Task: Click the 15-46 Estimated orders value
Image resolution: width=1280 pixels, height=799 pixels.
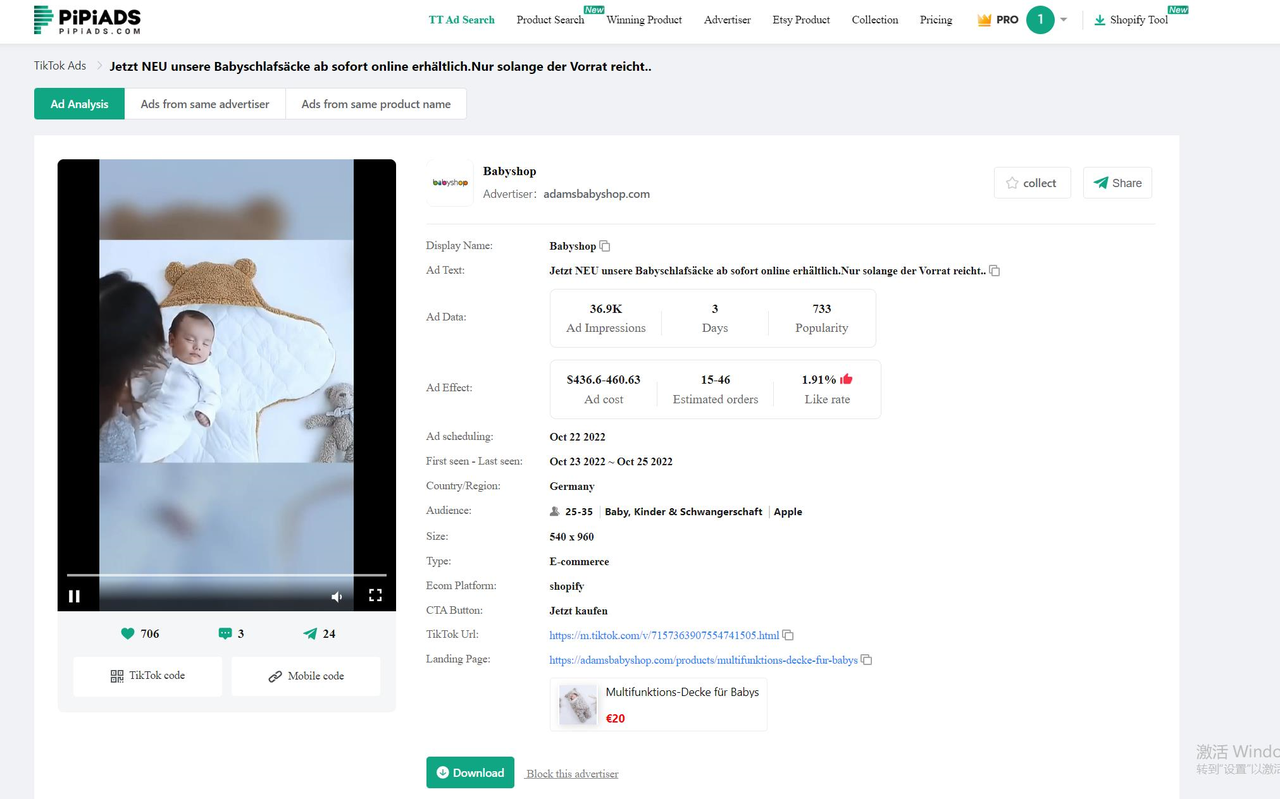Action: click(x=716, y=380)
